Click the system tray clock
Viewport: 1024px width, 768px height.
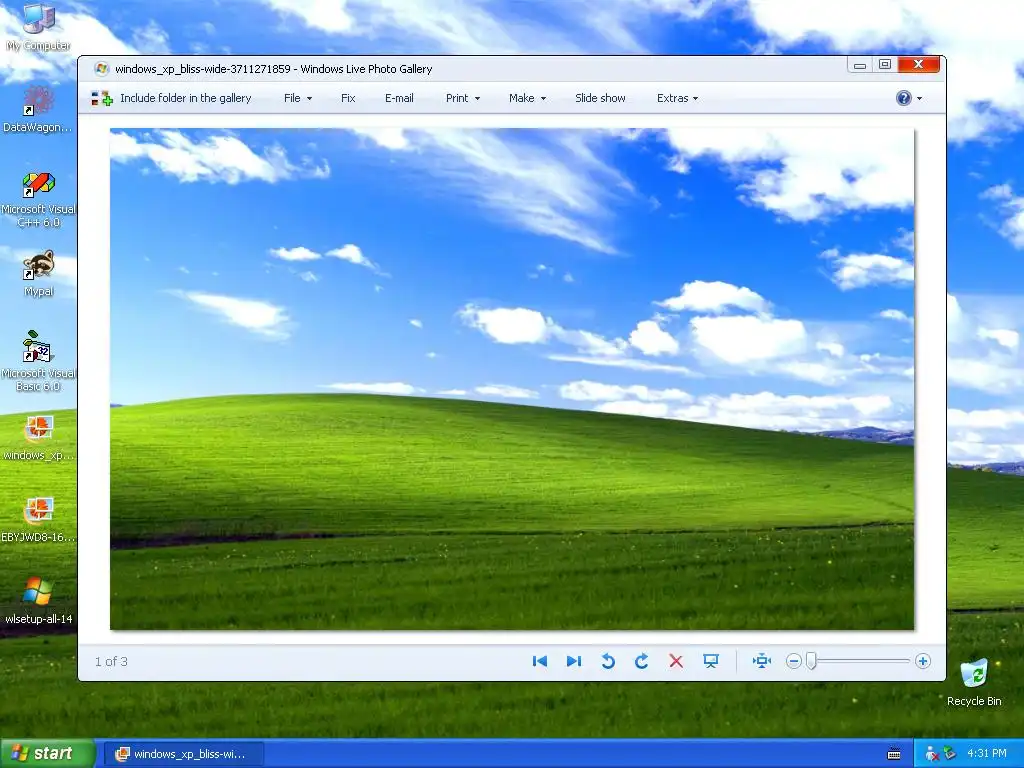(986, 754)
